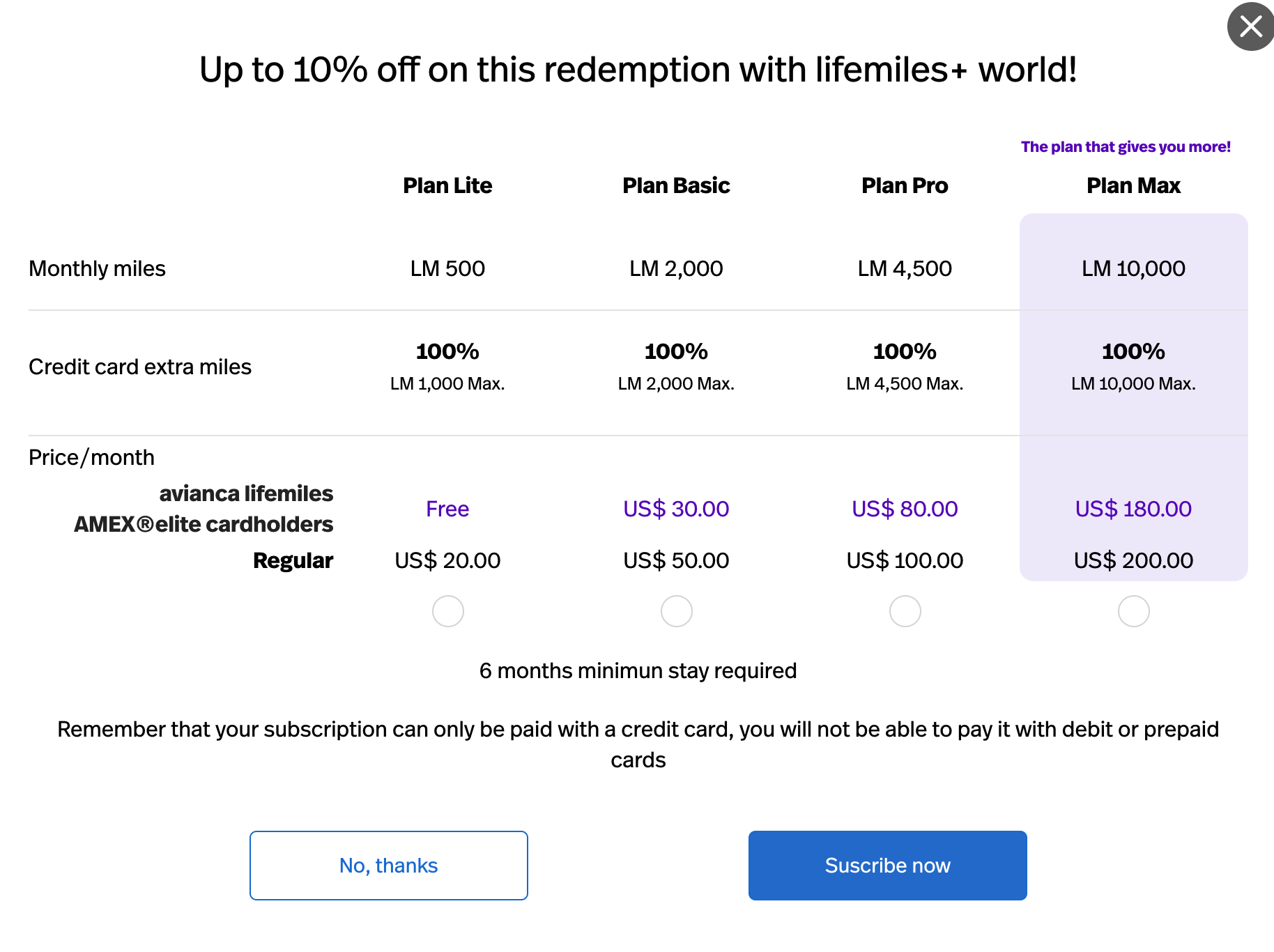Click the Suscribe now button
Image resolution: width=1274 pixels, height=952 pixels.
887,865
